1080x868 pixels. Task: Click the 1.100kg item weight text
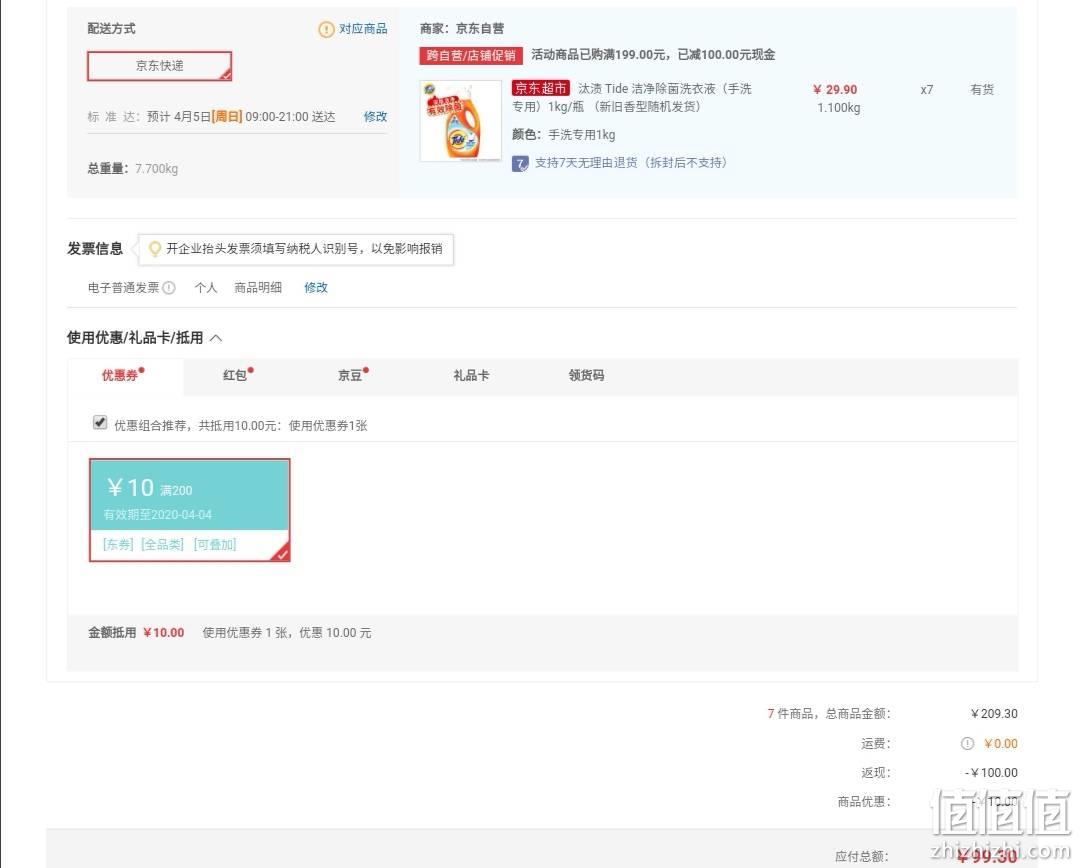click(838, 108)
